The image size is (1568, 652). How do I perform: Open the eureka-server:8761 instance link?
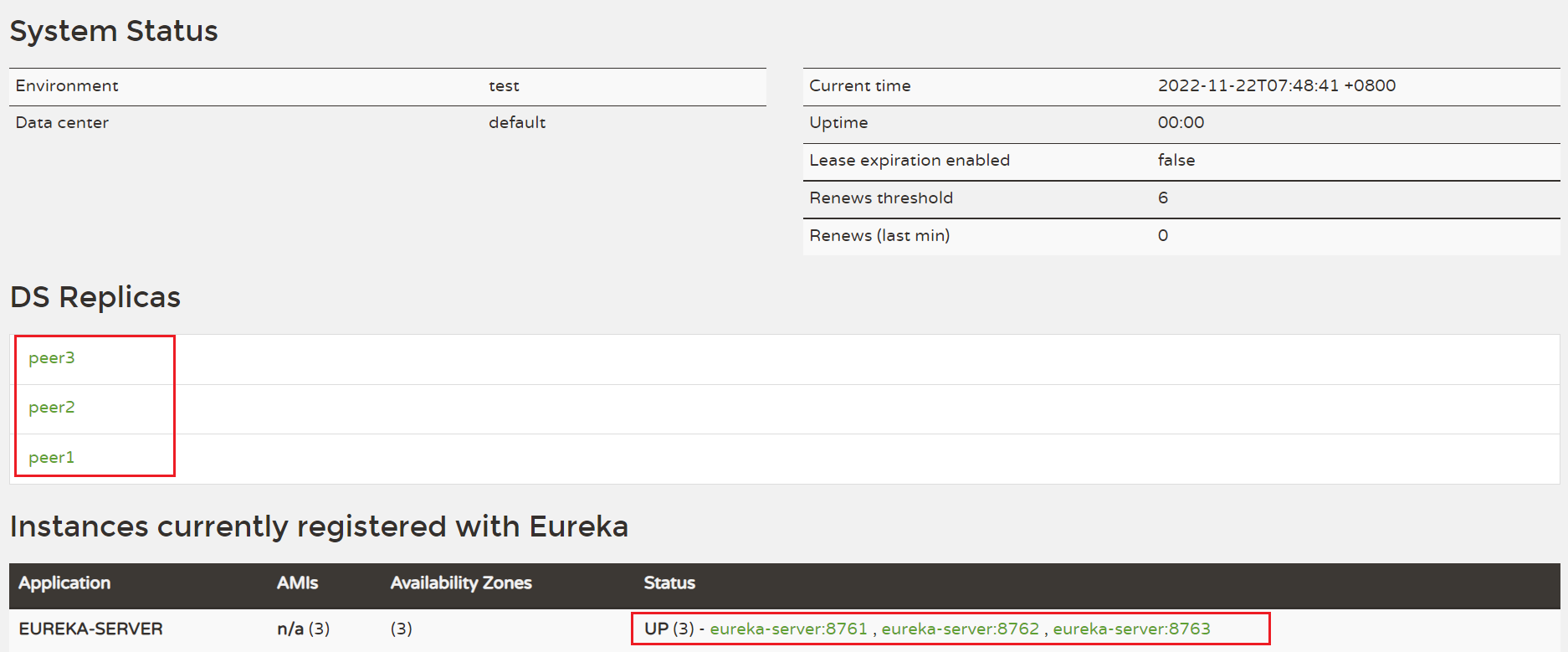[788, 629]
